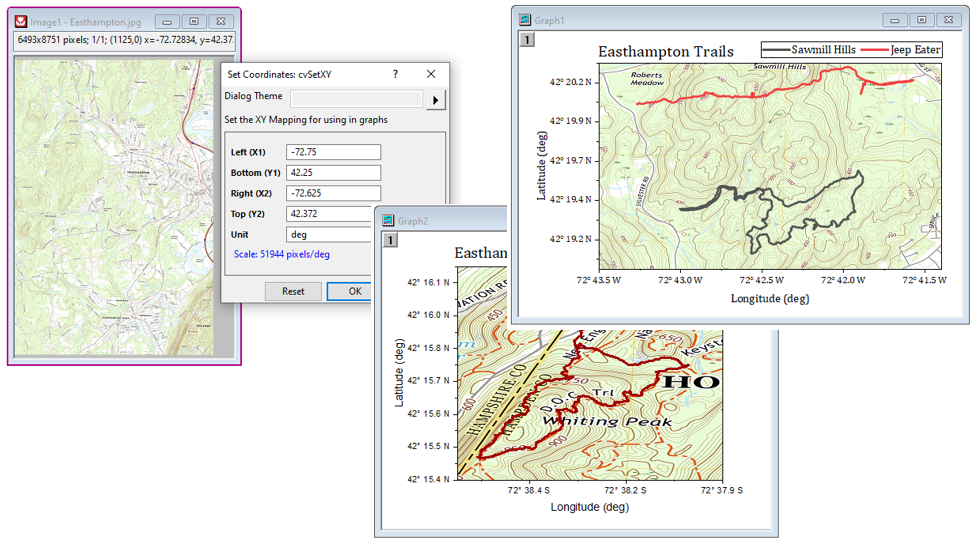
Task: Select layer 1 icon in Graph1
Action: click(529, 39)
